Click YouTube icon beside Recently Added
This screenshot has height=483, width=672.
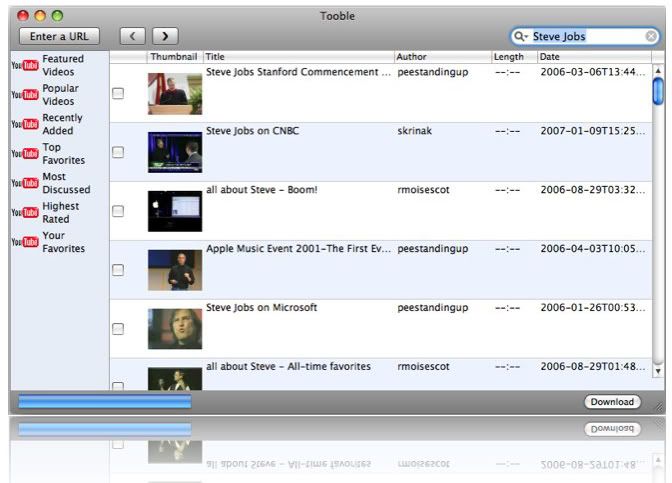coord(25,124)
